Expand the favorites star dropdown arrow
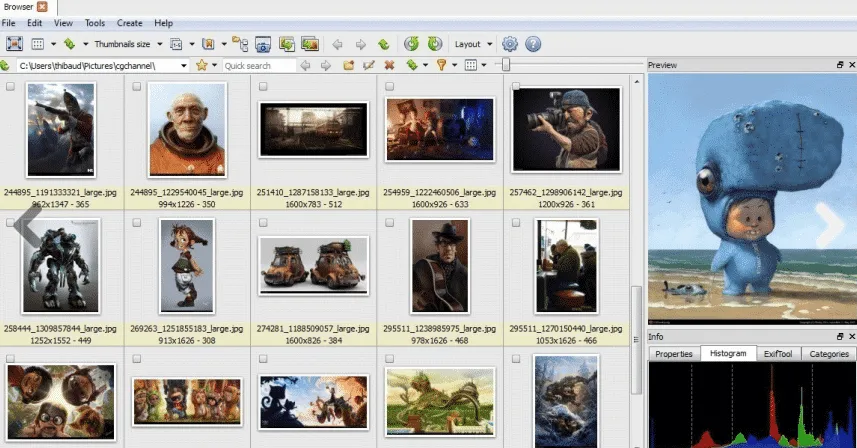This screenshot has height=448, width=857. tap(214, 66)
